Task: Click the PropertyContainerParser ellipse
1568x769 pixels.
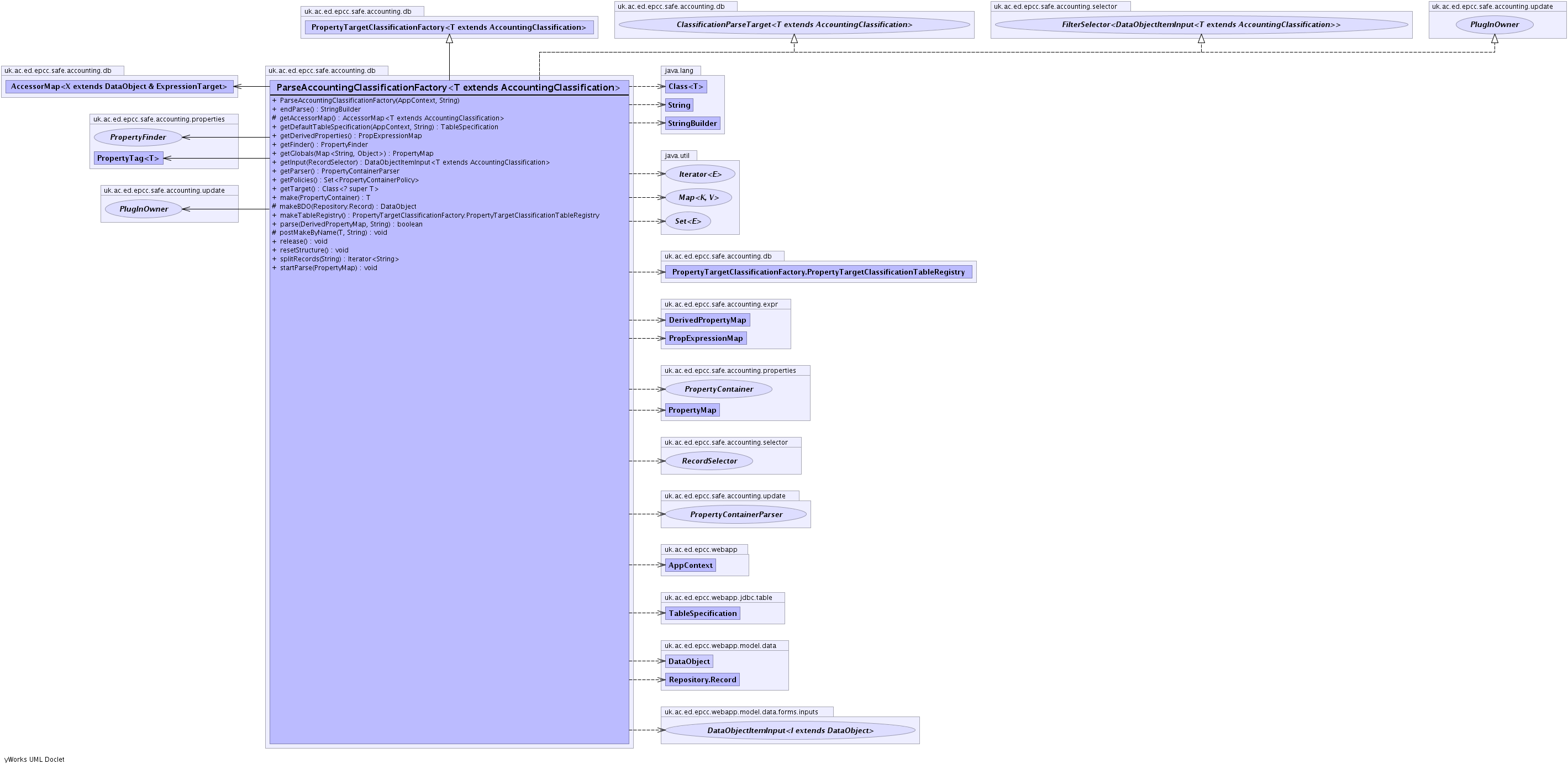Action: pos(735,514)
